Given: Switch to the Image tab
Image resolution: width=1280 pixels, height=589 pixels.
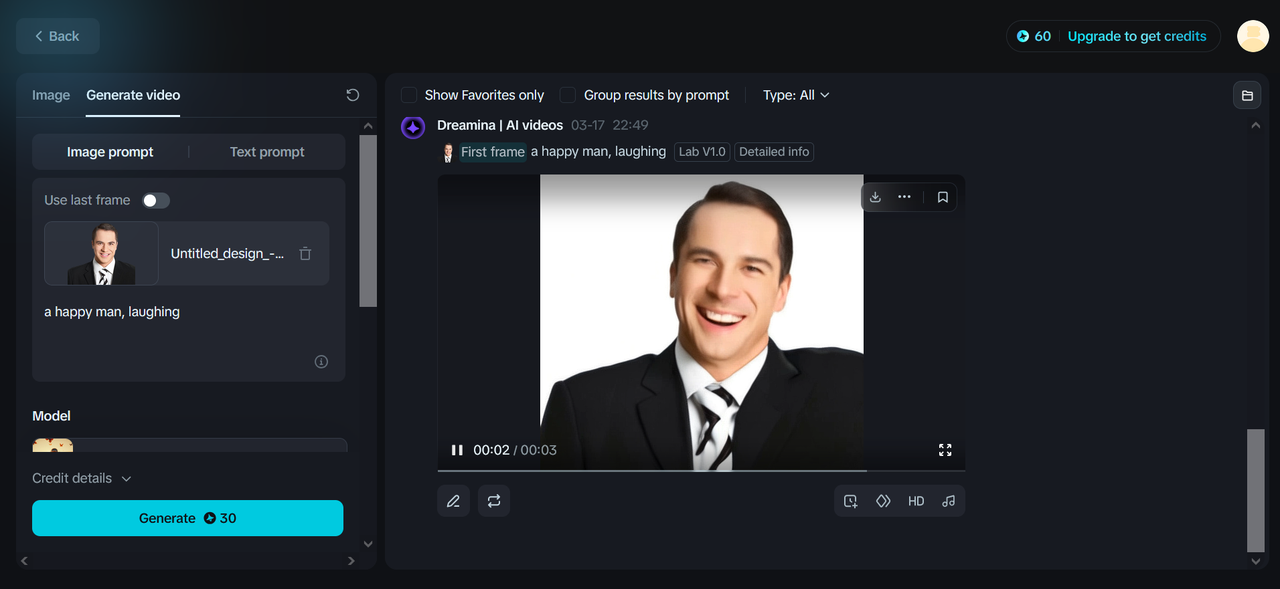Looking at the screenshot, I should 51,95.
